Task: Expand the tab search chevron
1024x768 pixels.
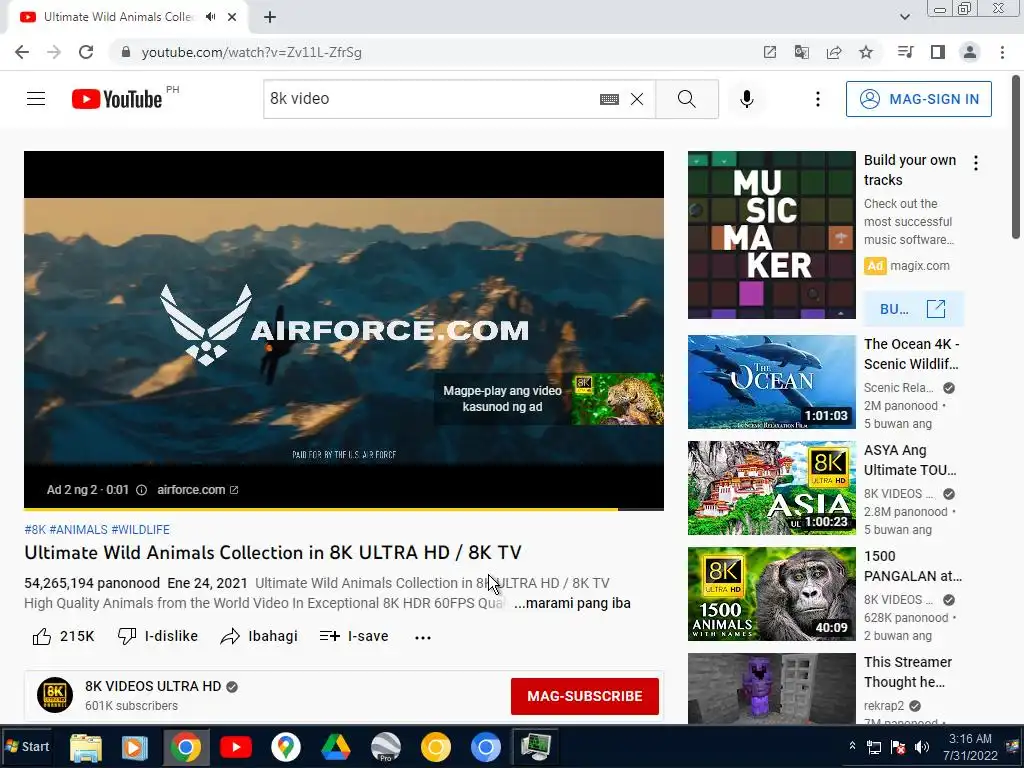Action: click(x=904, y=17)
